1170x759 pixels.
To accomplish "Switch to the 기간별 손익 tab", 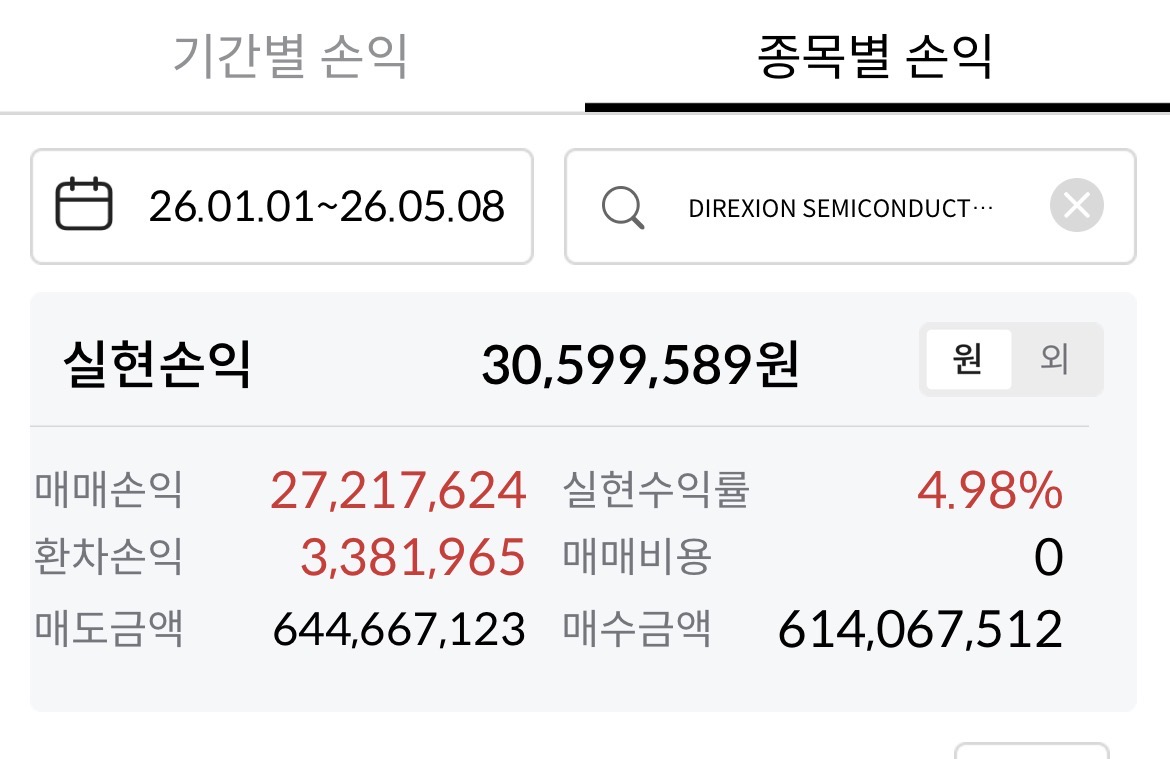I will [x=291, y=56].
